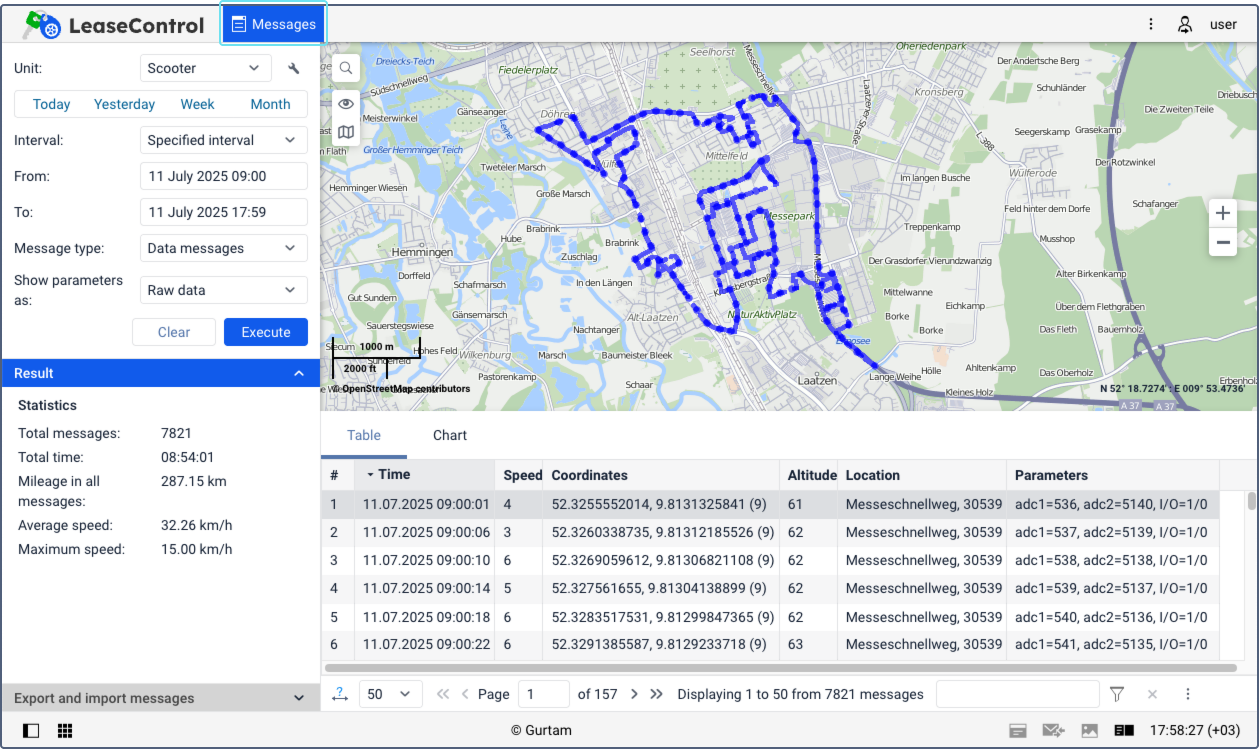Toggle the left panel layout icon in bottom bar
1259x749 pixels.
click(x=31, y=731)
